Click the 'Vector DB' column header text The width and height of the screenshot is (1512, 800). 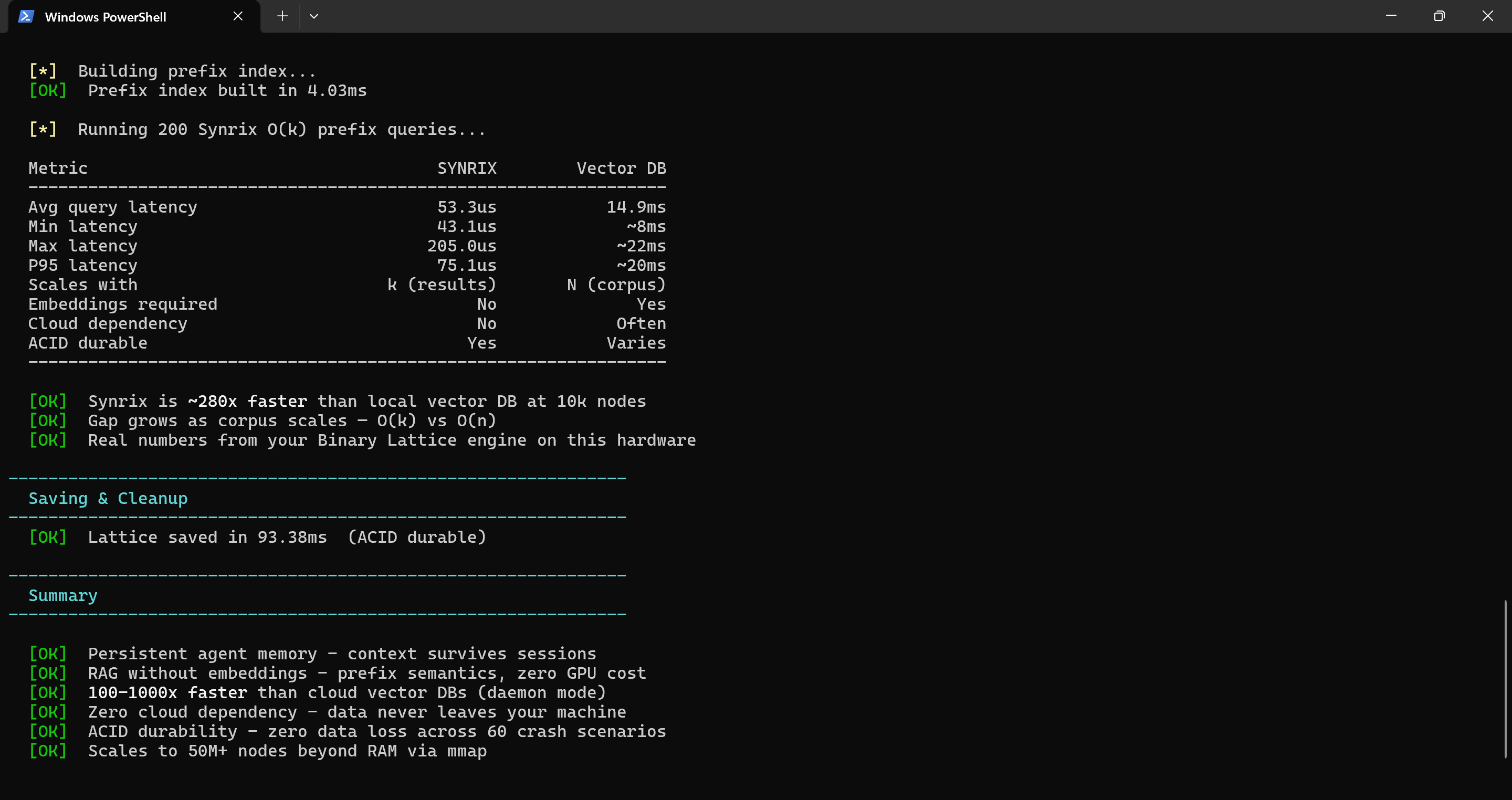[621, 169]
